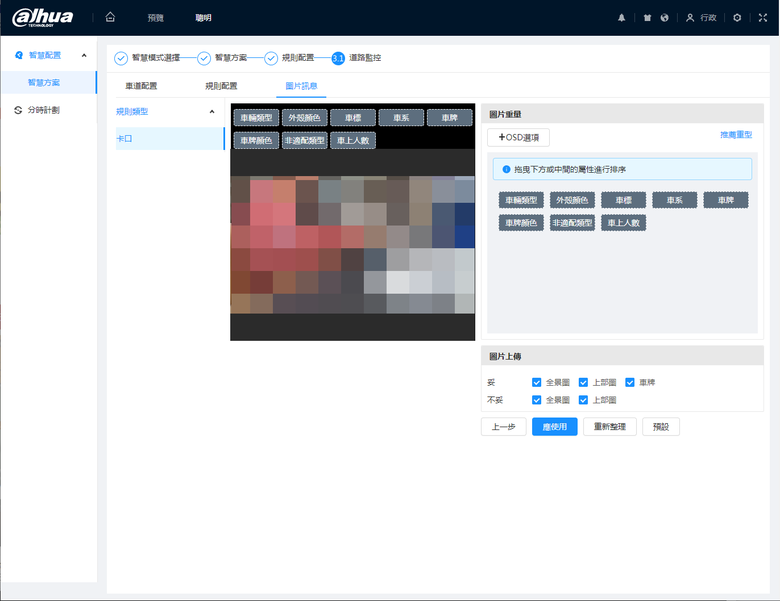Click the 智慧配置 sidebar icon
Image resolution: width=780 pixels, height=601 pixels.
point(19,55)
